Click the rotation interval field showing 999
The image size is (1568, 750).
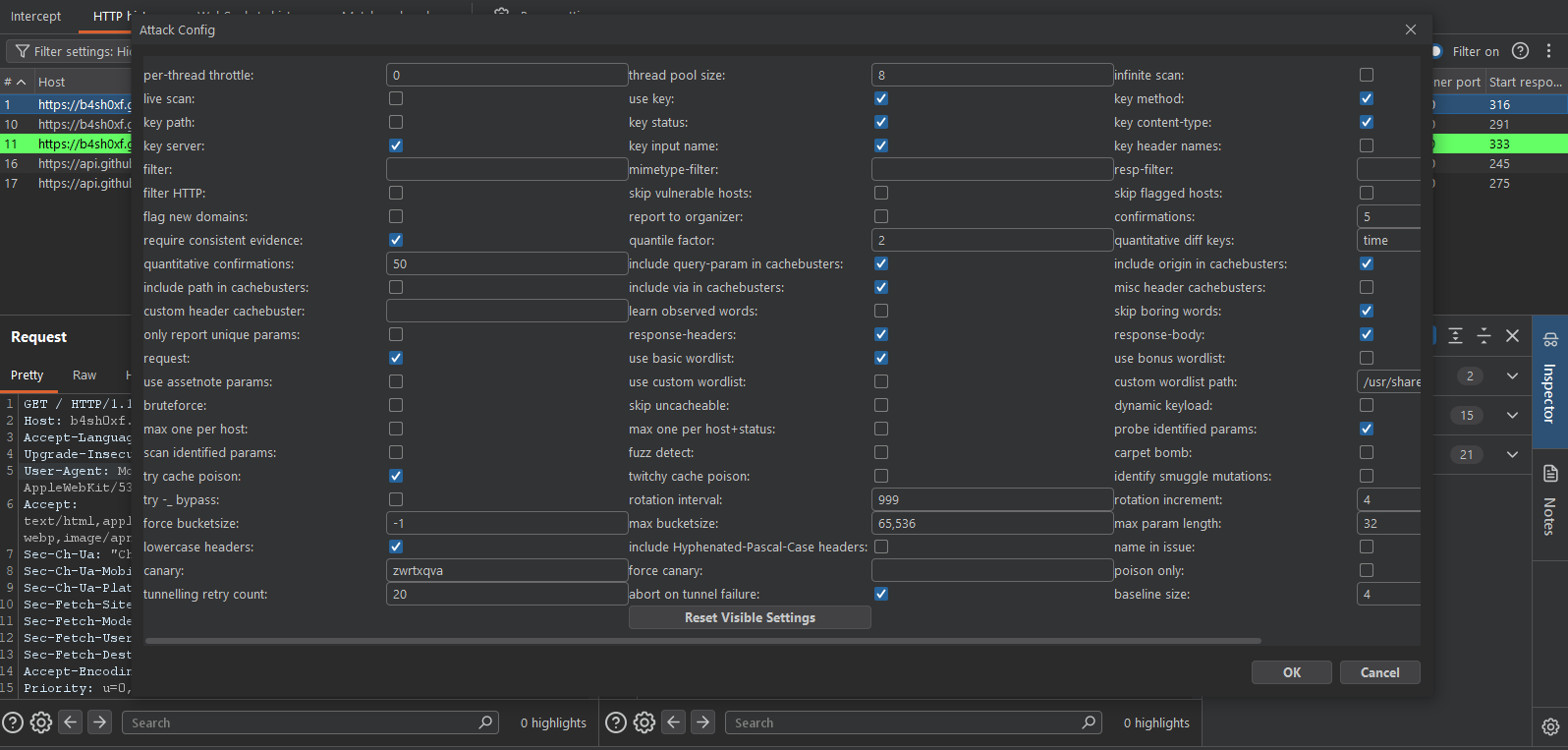tap(992, 499)
